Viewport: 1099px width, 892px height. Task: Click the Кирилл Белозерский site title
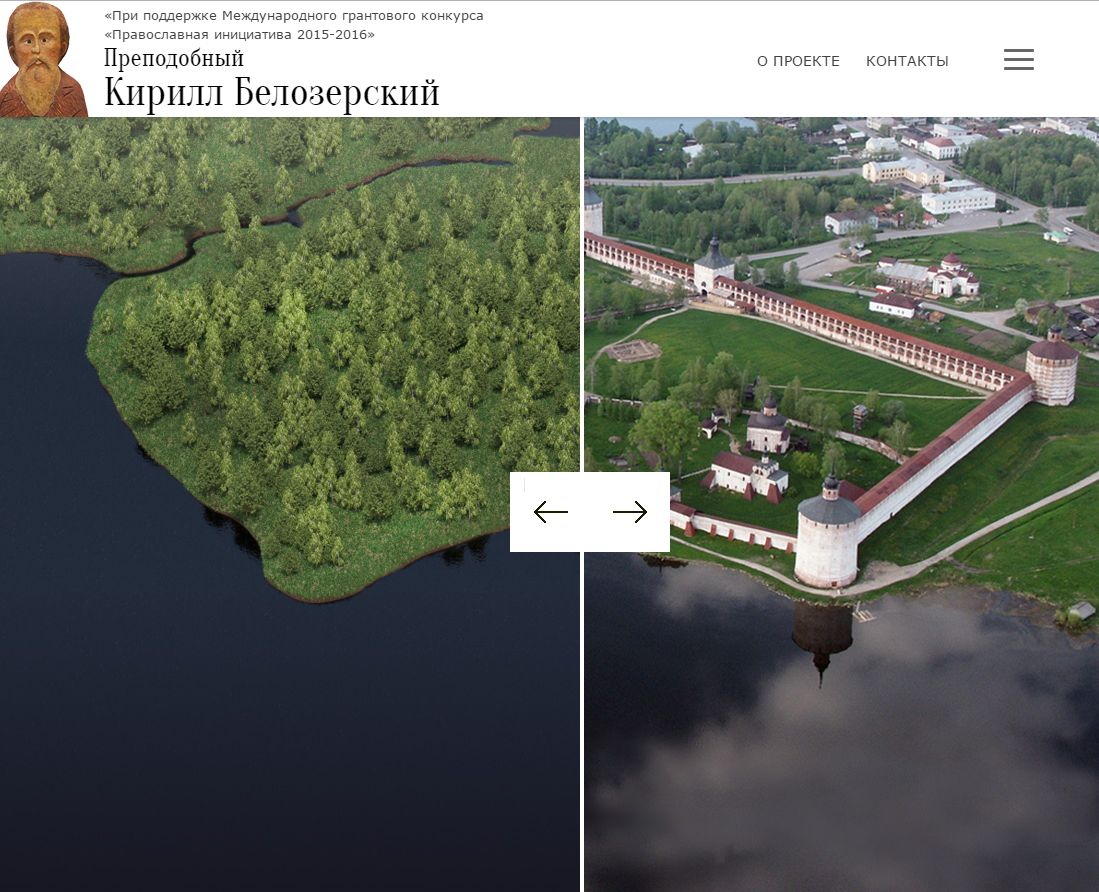[271, 93]
